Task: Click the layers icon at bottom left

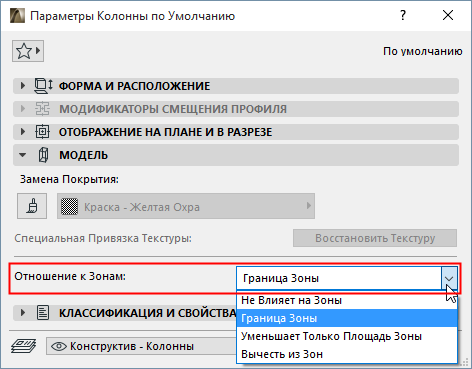Action: pos(23,346)
